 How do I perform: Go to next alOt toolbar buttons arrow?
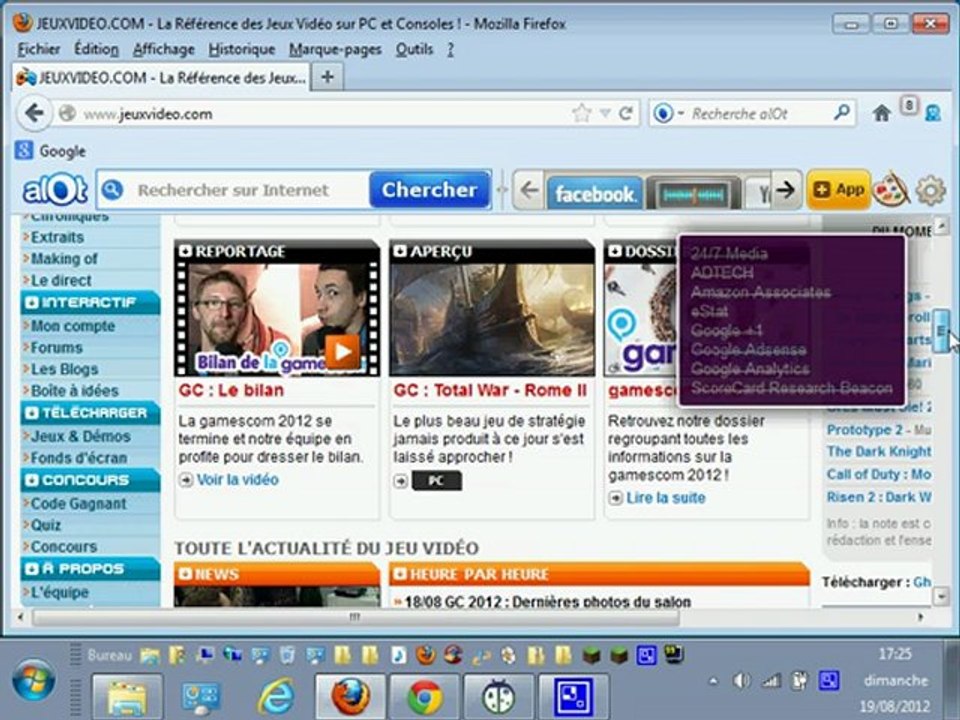[x=786, y=190]
